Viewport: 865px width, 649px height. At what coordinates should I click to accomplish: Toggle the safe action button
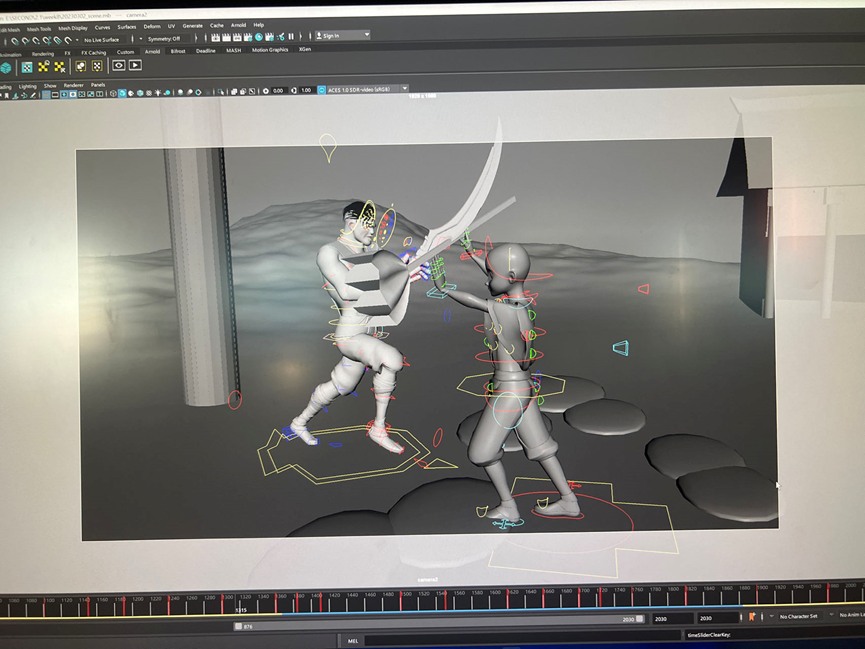[90, 94]
